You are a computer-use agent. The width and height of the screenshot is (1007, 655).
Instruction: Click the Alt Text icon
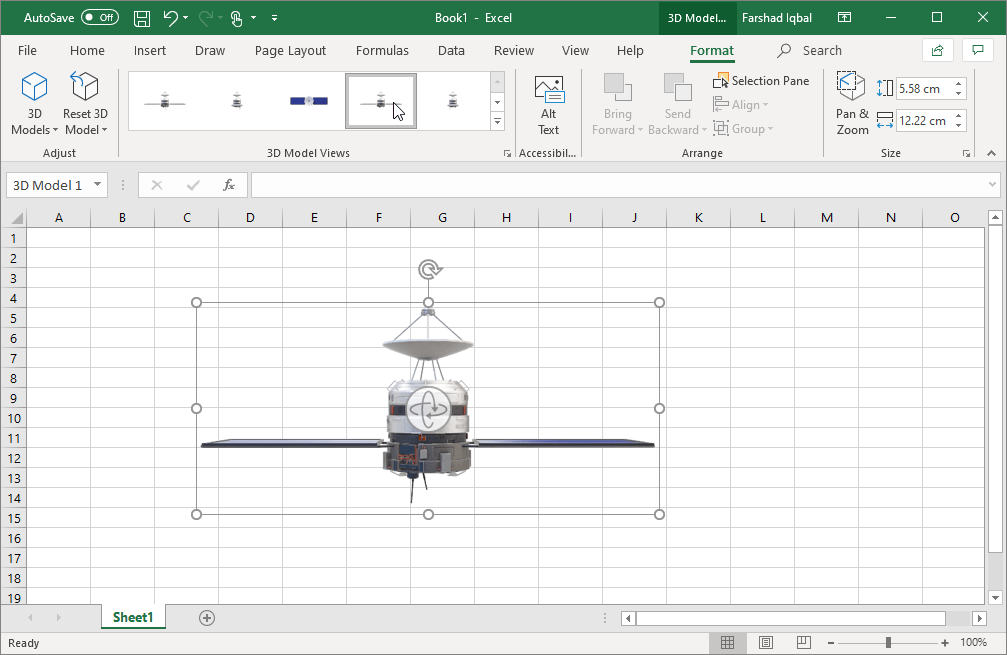coord(548,100)
